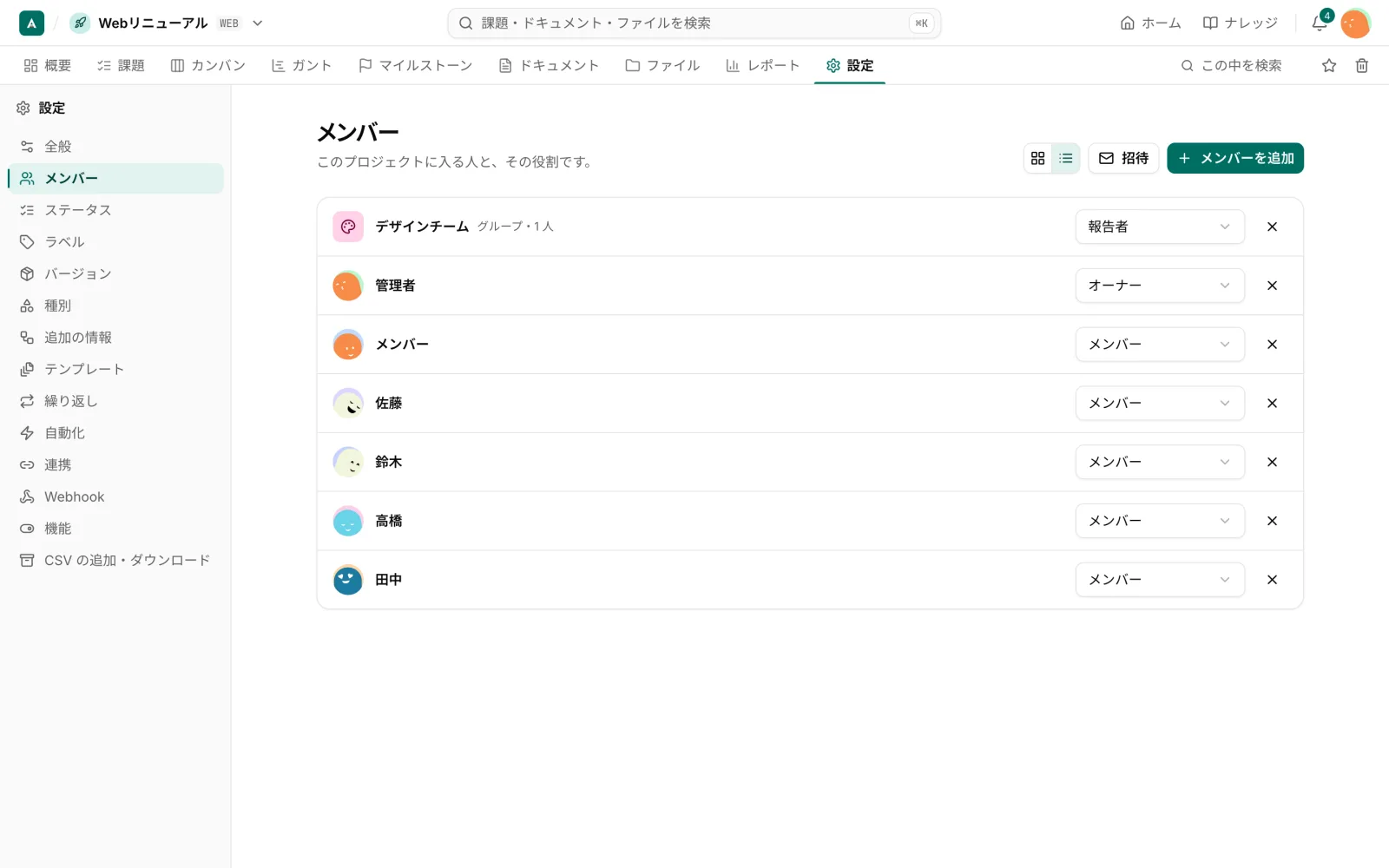The height and width of the screenshot is (868, 1389).
Task: Open ナレッジ link
Action: click(1240, 23)
